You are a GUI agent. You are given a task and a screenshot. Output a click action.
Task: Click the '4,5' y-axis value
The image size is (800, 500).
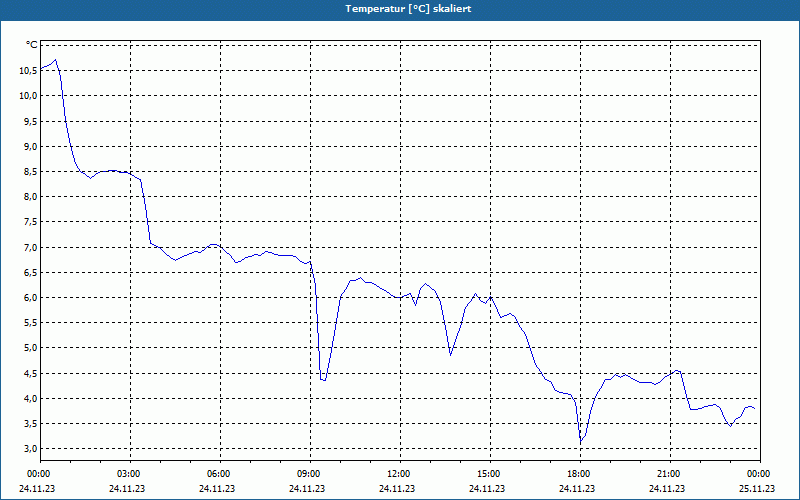(30, 373)
